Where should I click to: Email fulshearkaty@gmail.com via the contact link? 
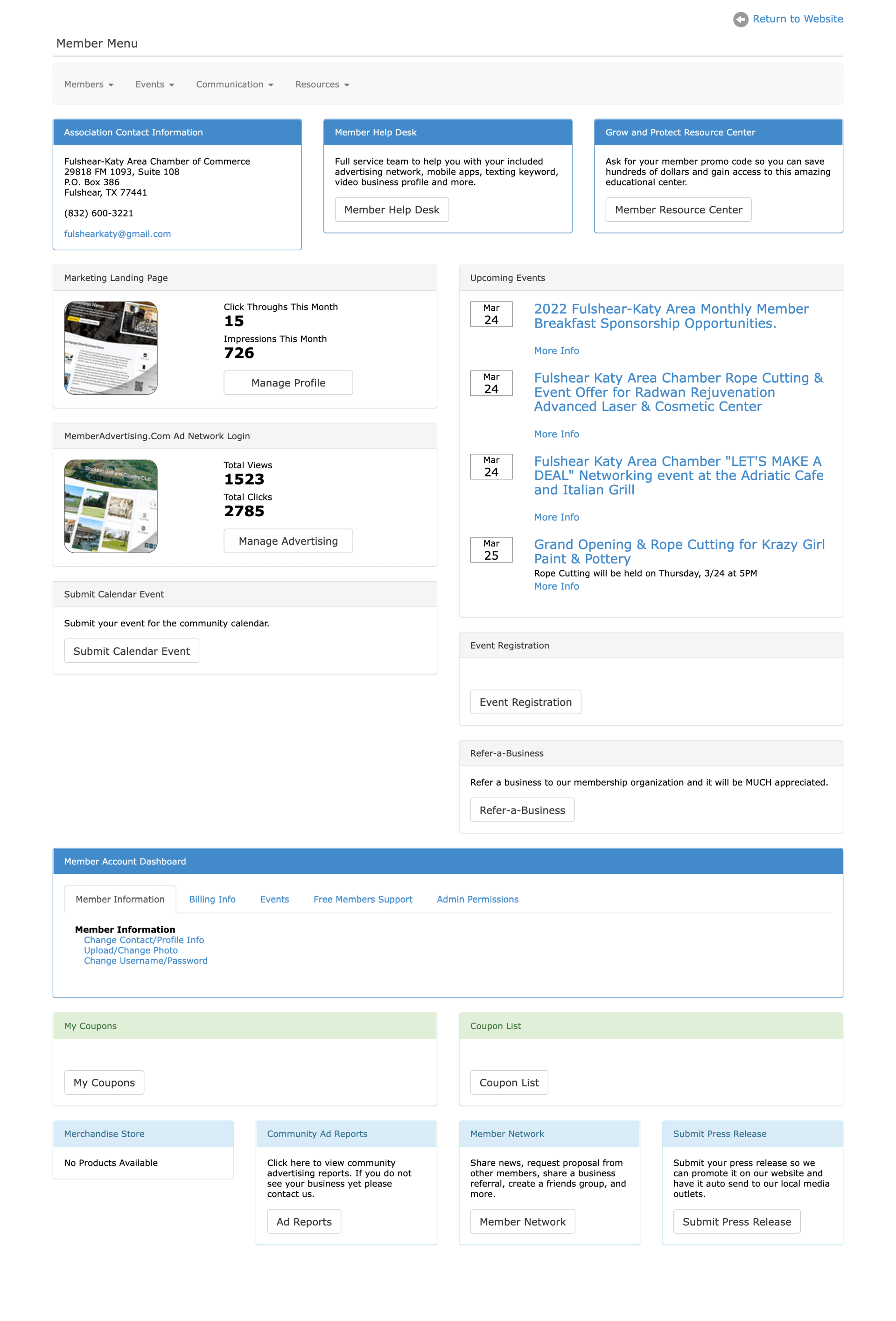pyautogui.click(x=117, y=233)
